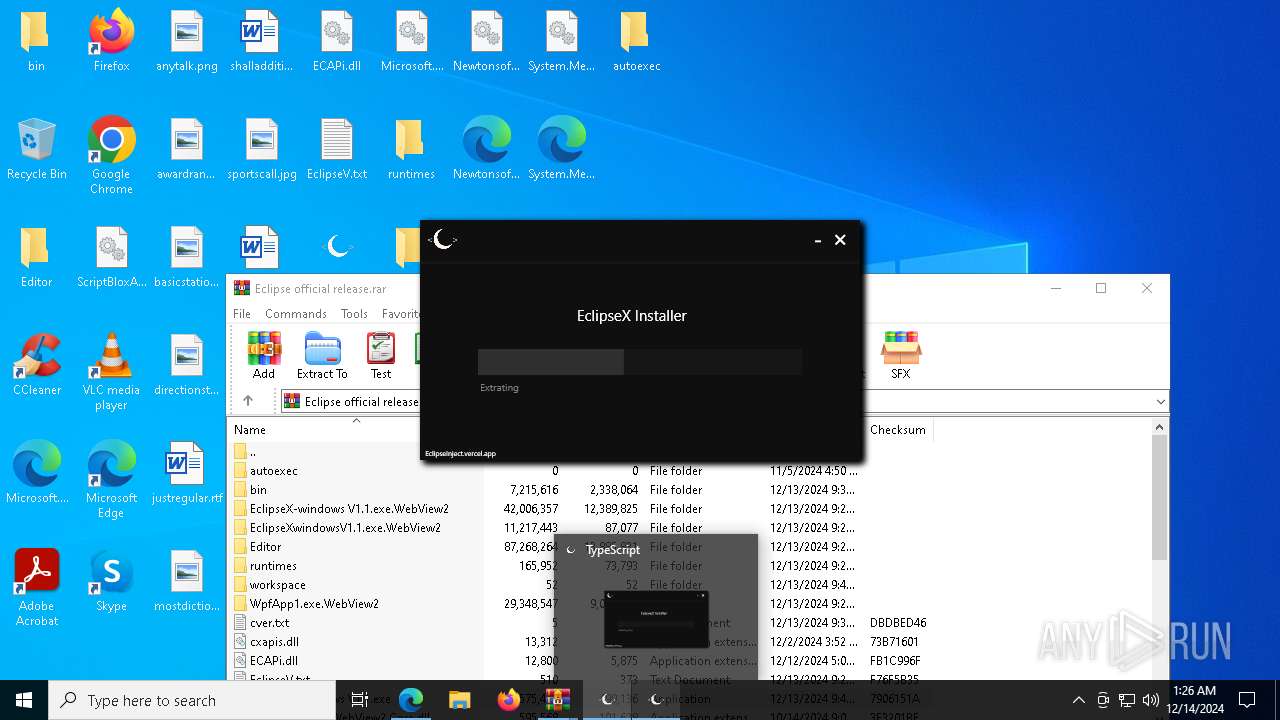The image size is (1280, 720).
Task: Open the Commands menu in WinRAR
Action: pyautogui.click(x=296, y=314)
